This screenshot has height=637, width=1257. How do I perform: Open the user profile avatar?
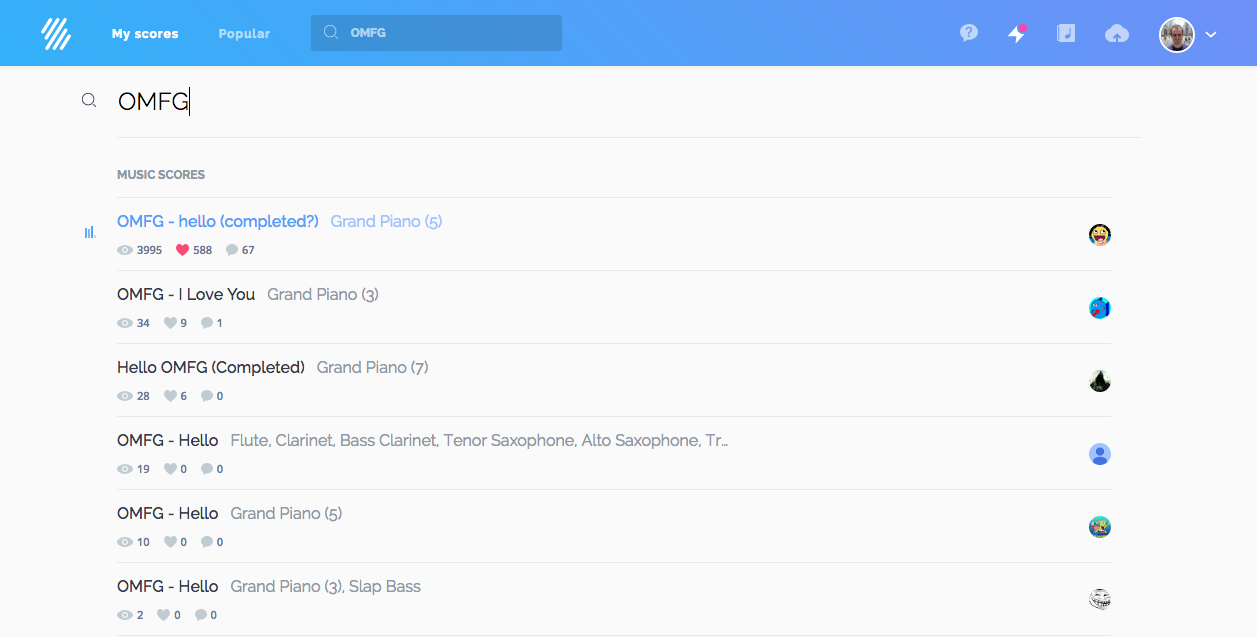1177,34
